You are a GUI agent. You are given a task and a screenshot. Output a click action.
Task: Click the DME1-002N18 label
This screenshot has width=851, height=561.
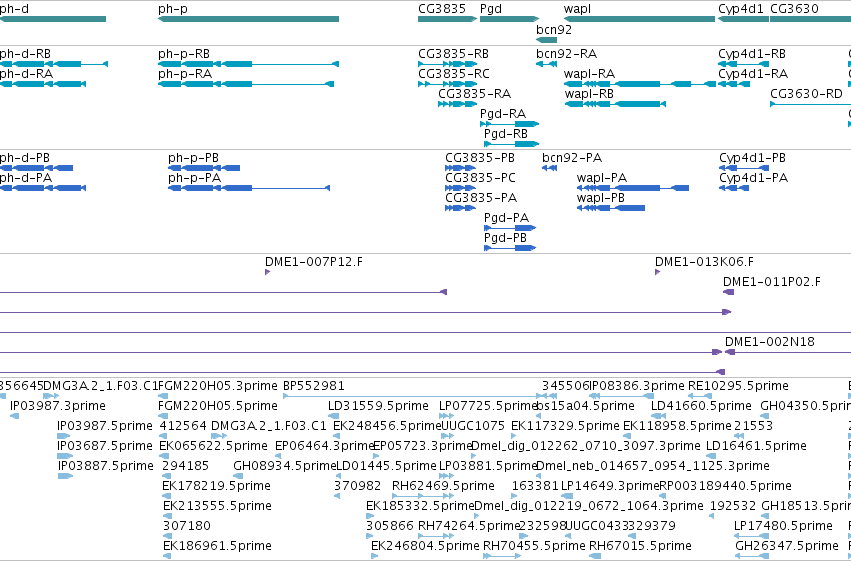[x=770, y=342]
